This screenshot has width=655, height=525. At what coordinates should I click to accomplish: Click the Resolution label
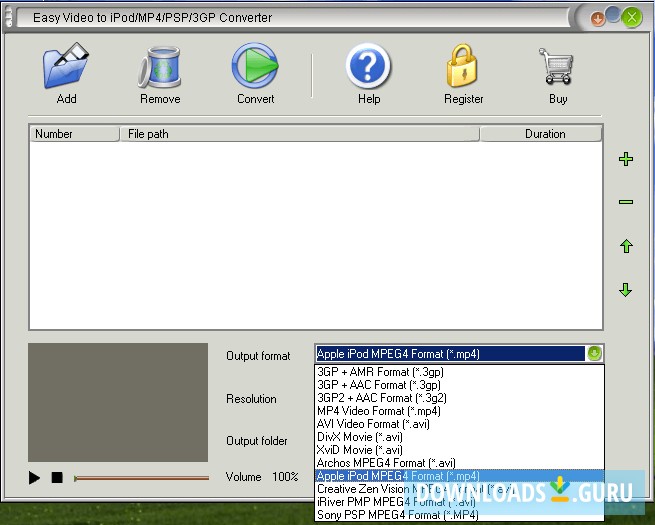(251, 399)
